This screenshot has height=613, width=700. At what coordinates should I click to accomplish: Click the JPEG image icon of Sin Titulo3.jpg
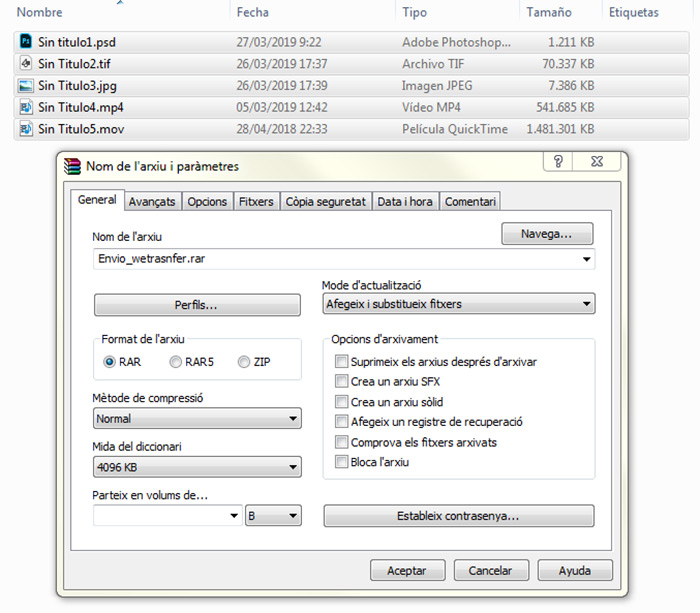26,86
